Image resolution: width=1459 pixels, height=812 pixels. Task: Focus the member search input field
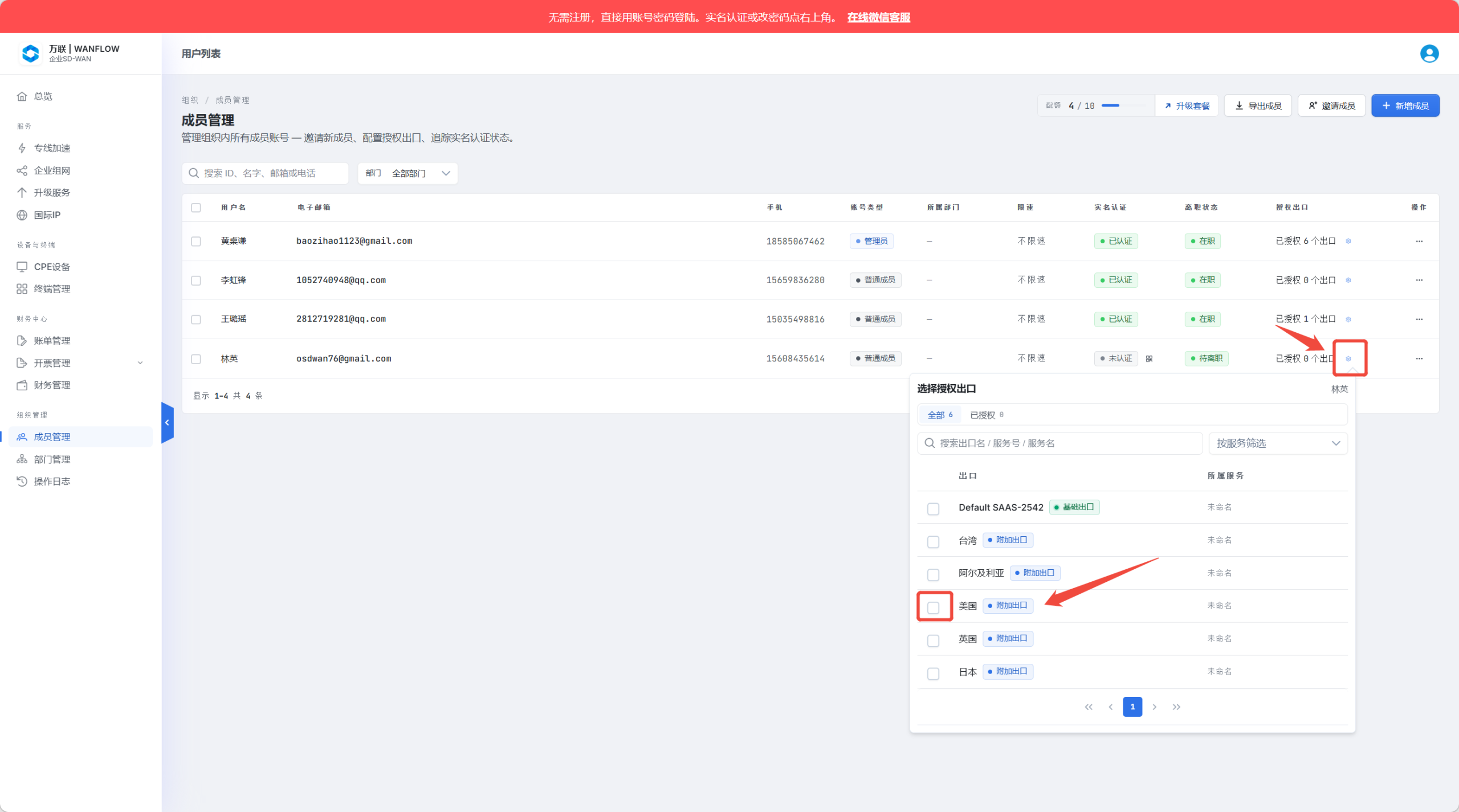[x=265, y=173]
